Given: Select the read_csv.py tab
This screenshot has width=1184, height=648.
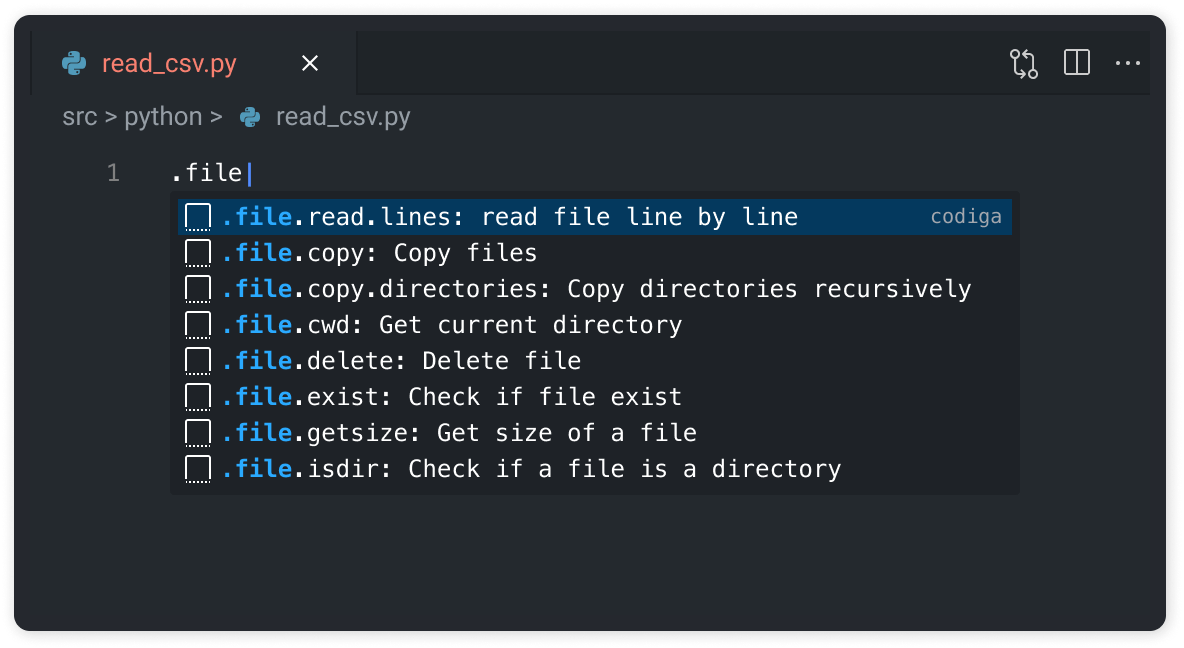Looking at the screenshot, I should tap(168, 63).
